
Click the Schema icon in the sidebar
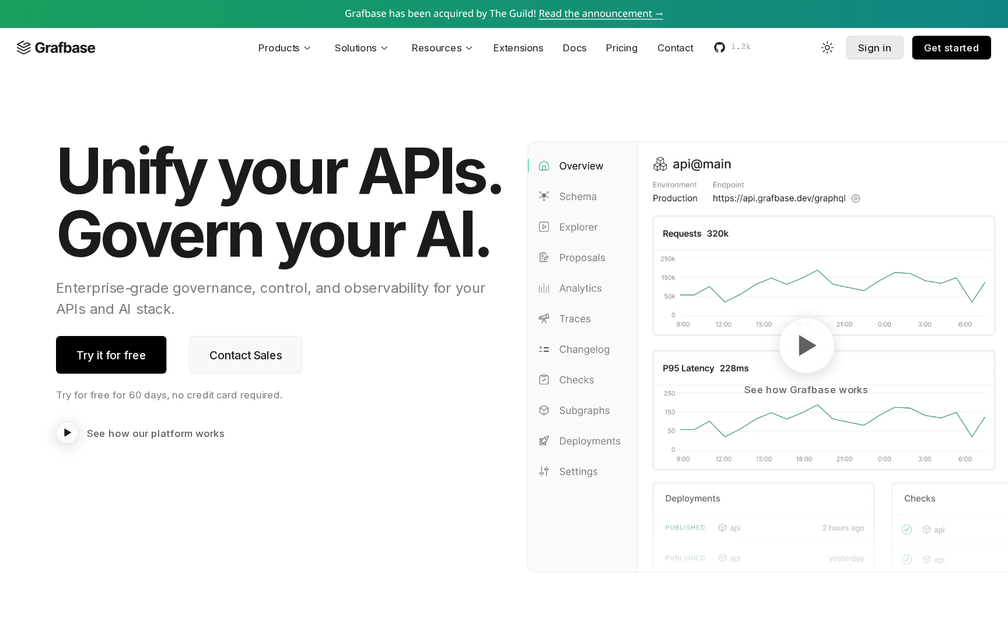[x=544, y=196]
